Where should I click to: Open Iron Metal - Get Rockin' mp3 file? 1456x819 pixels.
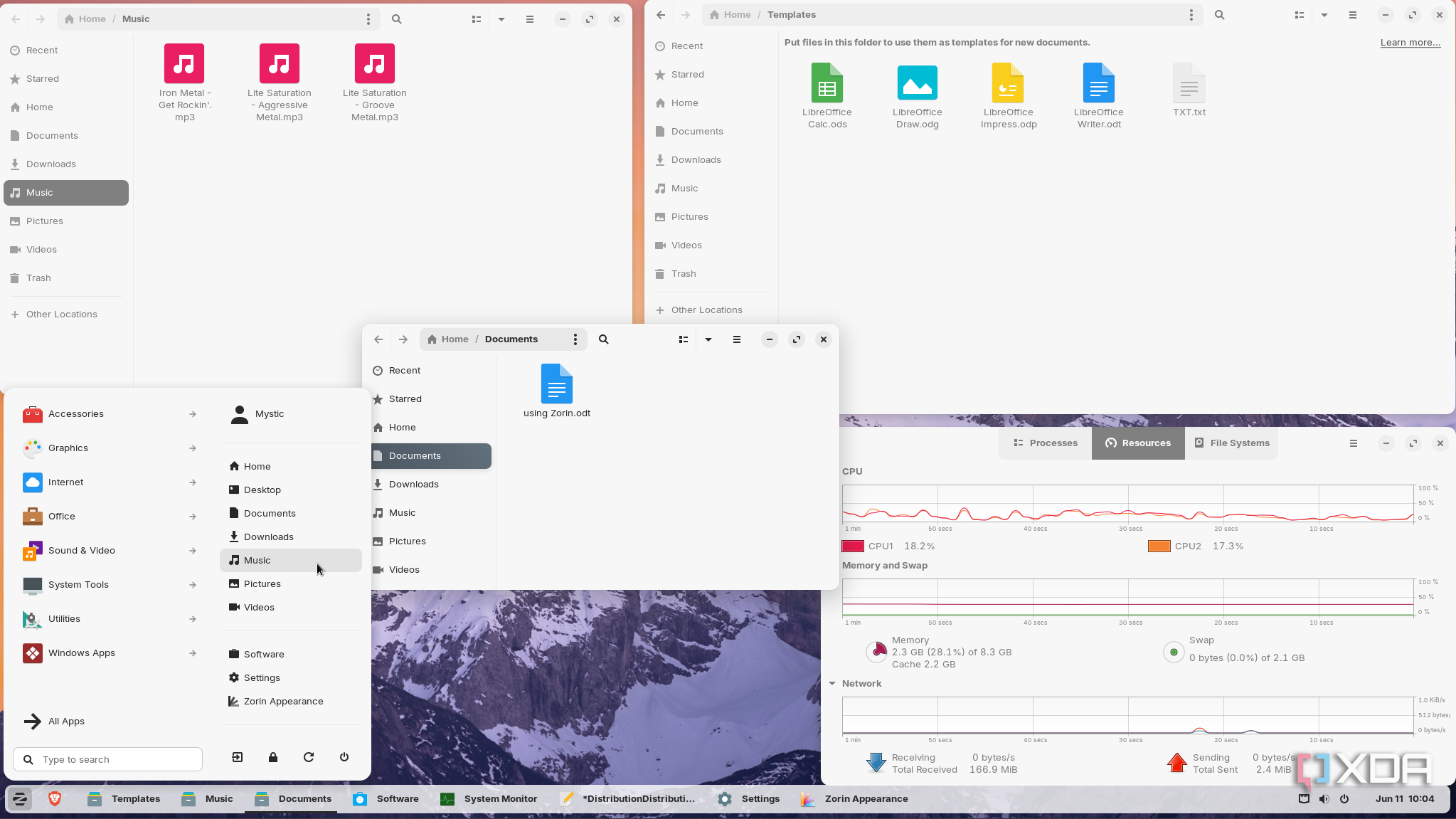[184, 83]
